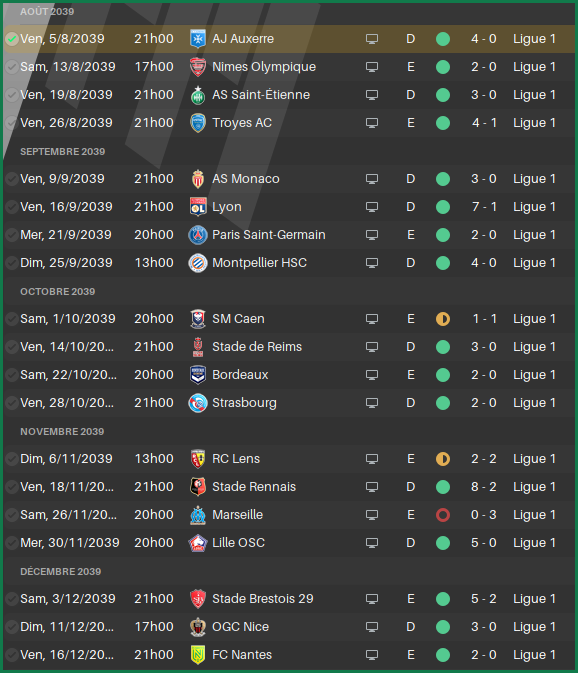Click the Marseille club badge

[198, 515]
